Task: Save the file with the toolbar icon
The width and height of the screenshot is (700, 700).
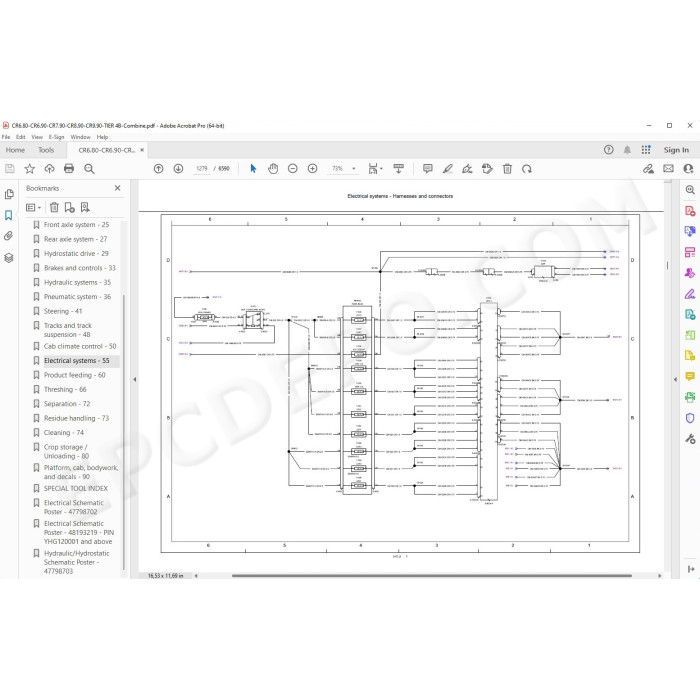Action: coord(10,169)
